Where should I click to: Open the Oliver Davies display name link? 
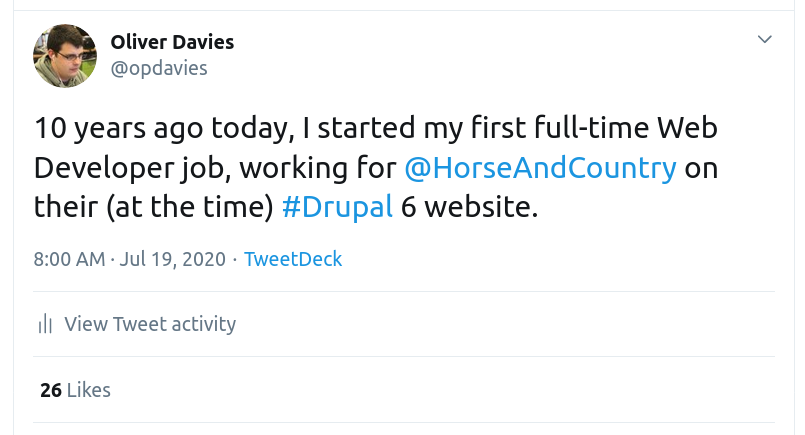[x=171, y=43]
